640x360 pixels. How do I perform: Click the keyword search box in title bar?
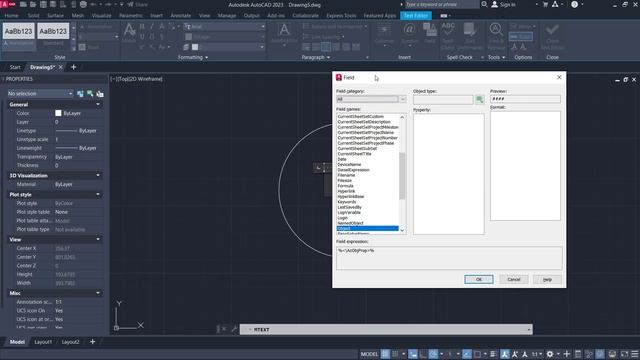[442, 4]
